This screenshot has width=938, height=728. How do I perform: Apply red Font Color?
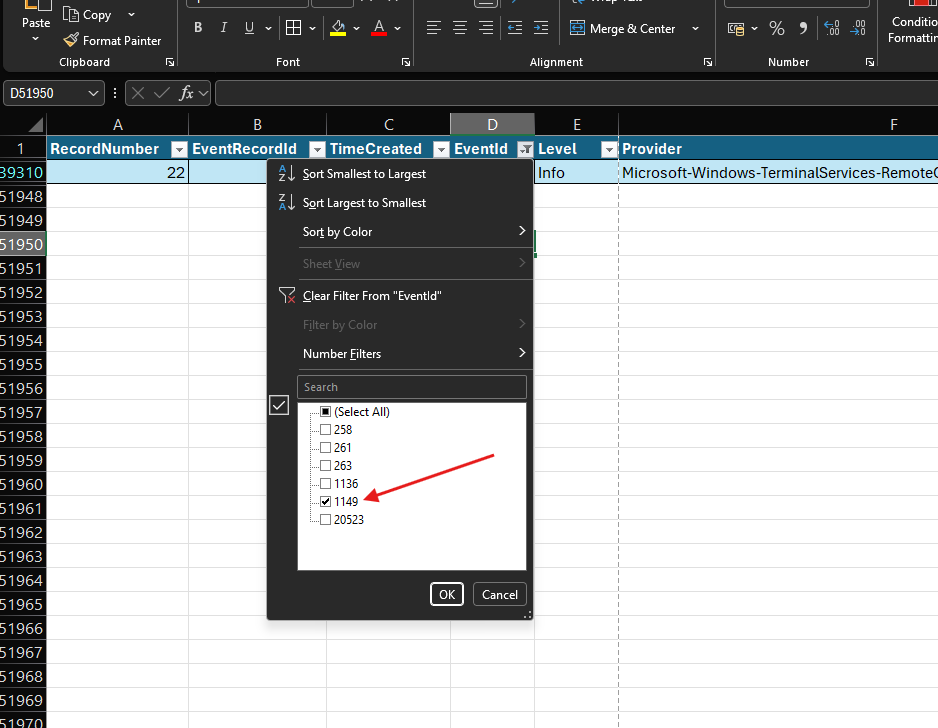[379, 28]
